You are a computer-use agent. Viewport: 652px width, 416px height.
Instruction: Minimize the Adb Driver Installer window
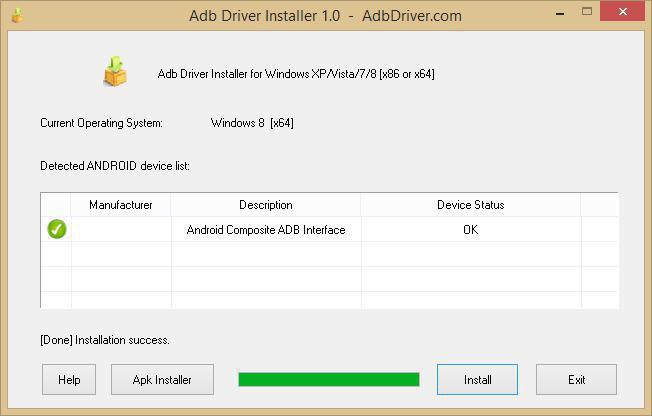tap(560, 12)
